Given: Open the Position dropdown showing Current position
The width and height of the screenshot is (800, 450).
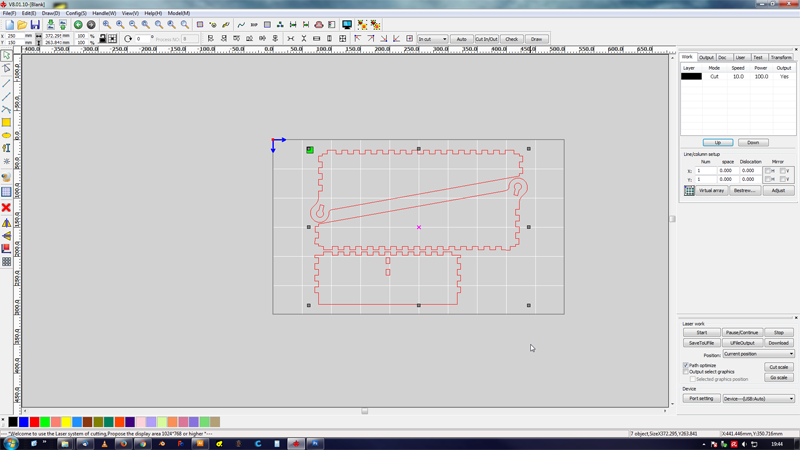Looking at the screenshot, I should coord(758,354).
